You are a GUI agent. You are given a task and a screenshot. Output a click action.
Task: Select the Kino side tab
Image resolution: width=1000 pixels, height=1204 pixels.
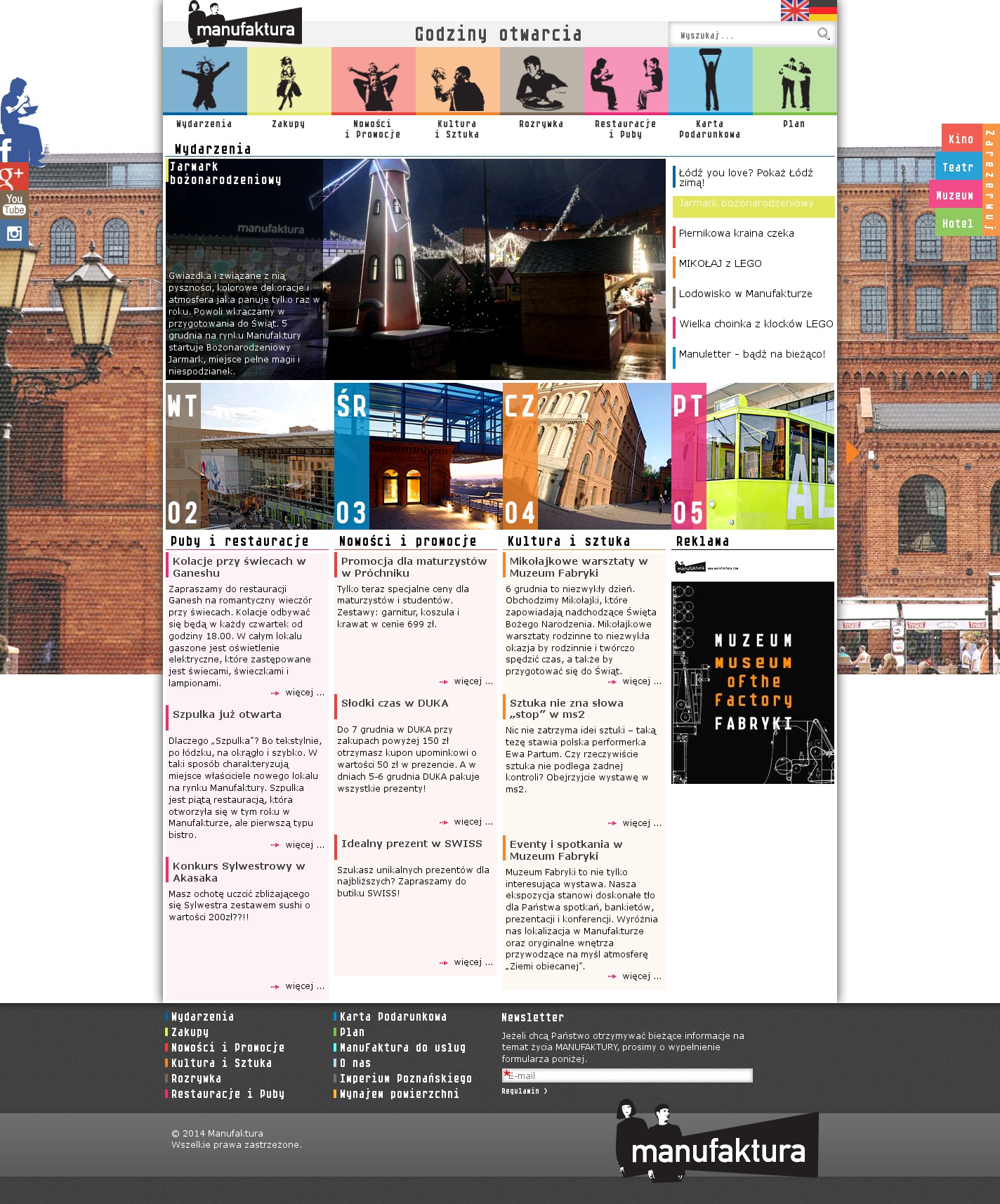click(961, 139)
